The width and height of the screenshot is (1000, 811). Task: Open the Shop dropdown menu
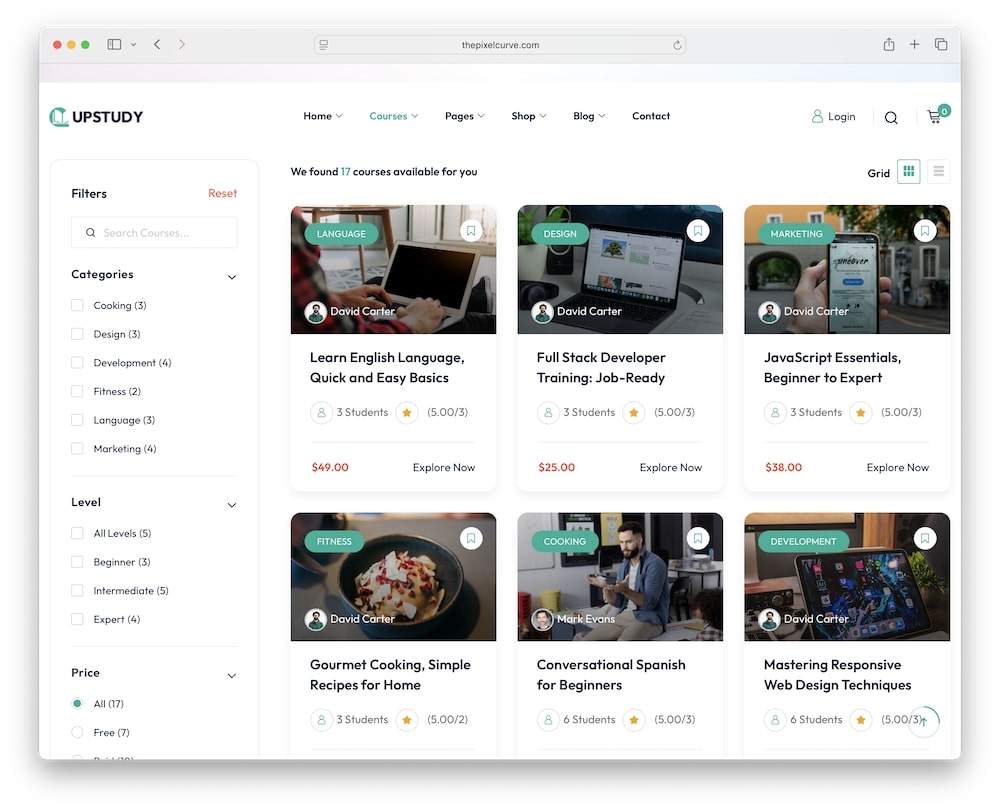coord(529,116)
